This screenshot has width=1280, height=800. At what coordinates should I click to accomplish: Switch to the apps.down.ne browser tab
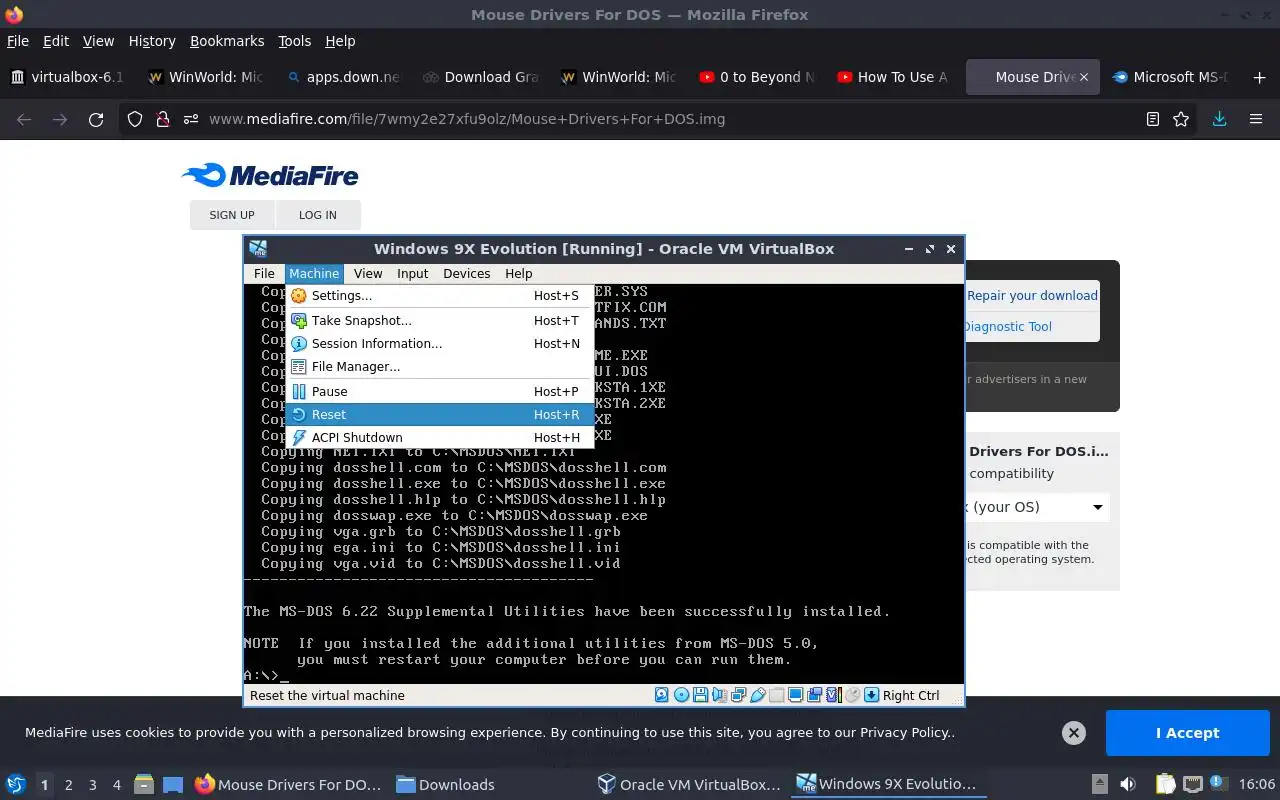point(343,77)
